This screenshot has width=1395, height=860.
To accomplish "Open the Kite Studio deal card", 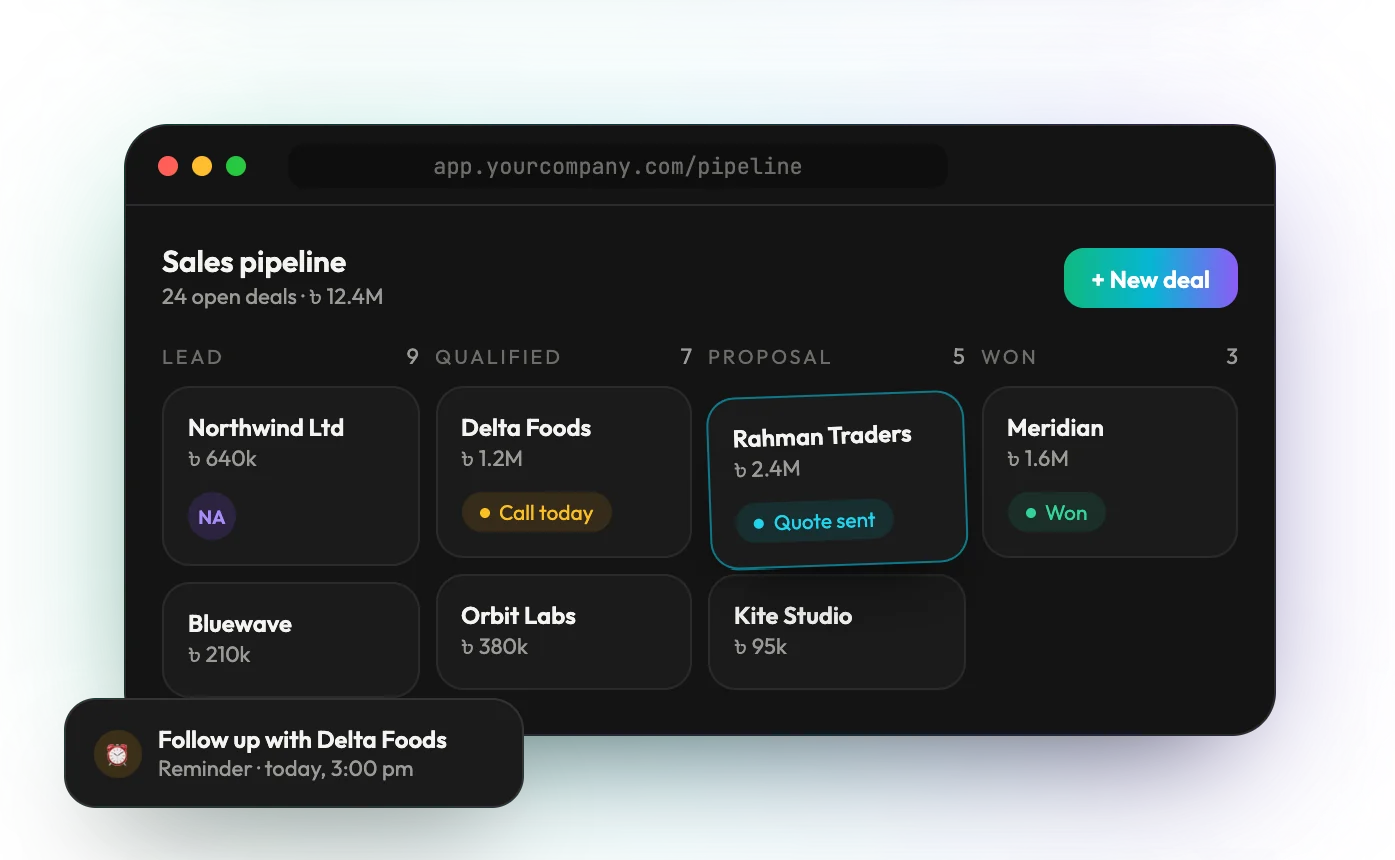I will click(837, 632).
